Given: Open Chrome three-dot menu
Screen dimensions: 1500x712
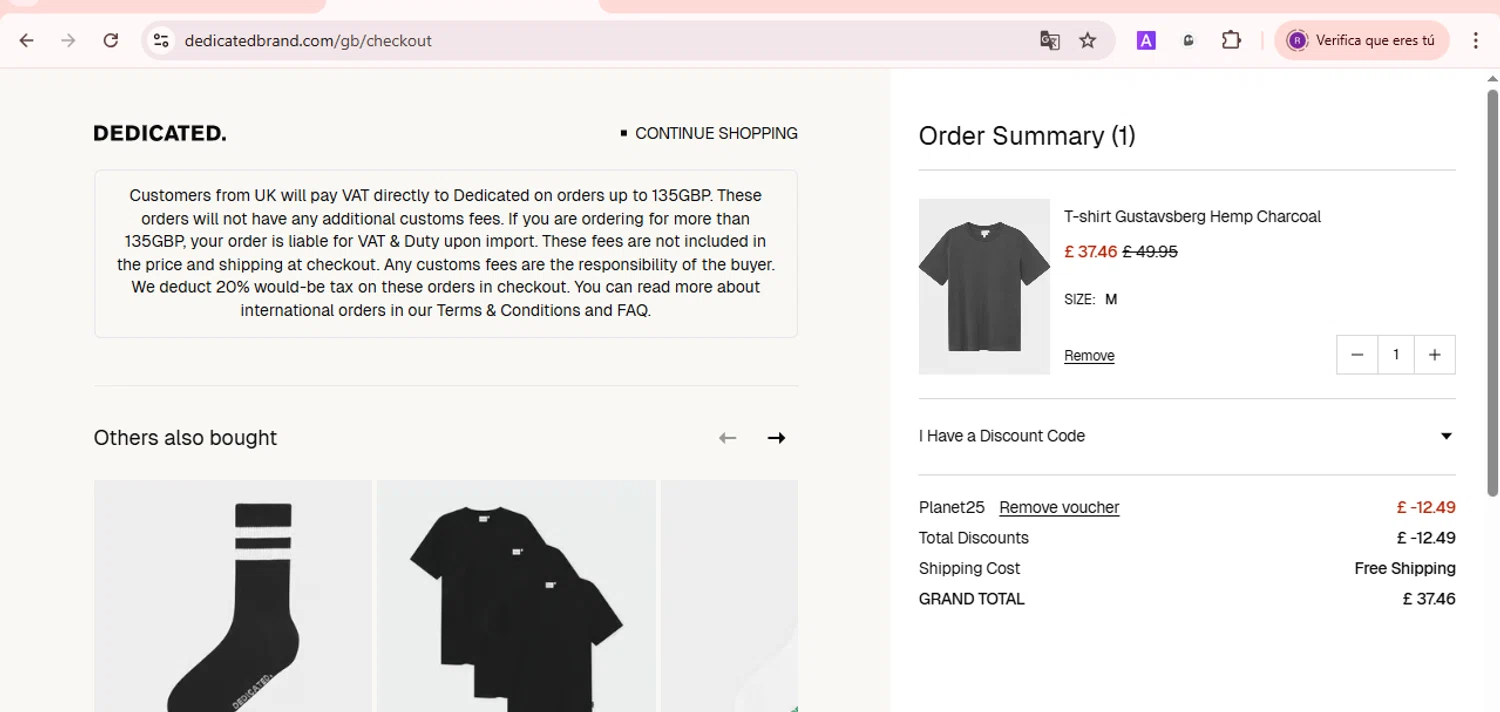Looking at the screenshot, I should click(1476, 41).
